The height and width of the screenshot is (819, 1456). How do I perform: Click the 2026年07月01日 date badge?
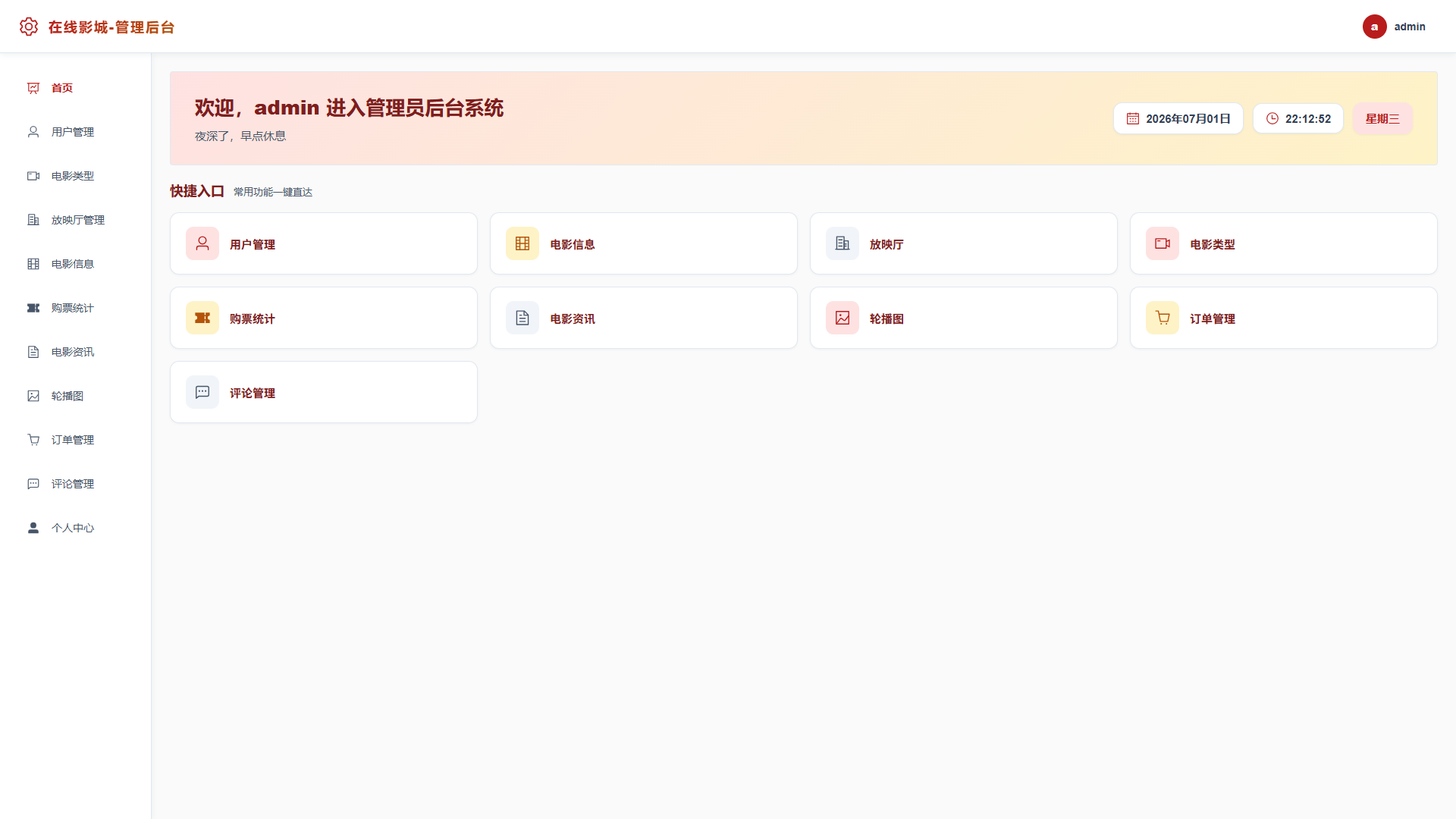click(x=1178, y=118)
